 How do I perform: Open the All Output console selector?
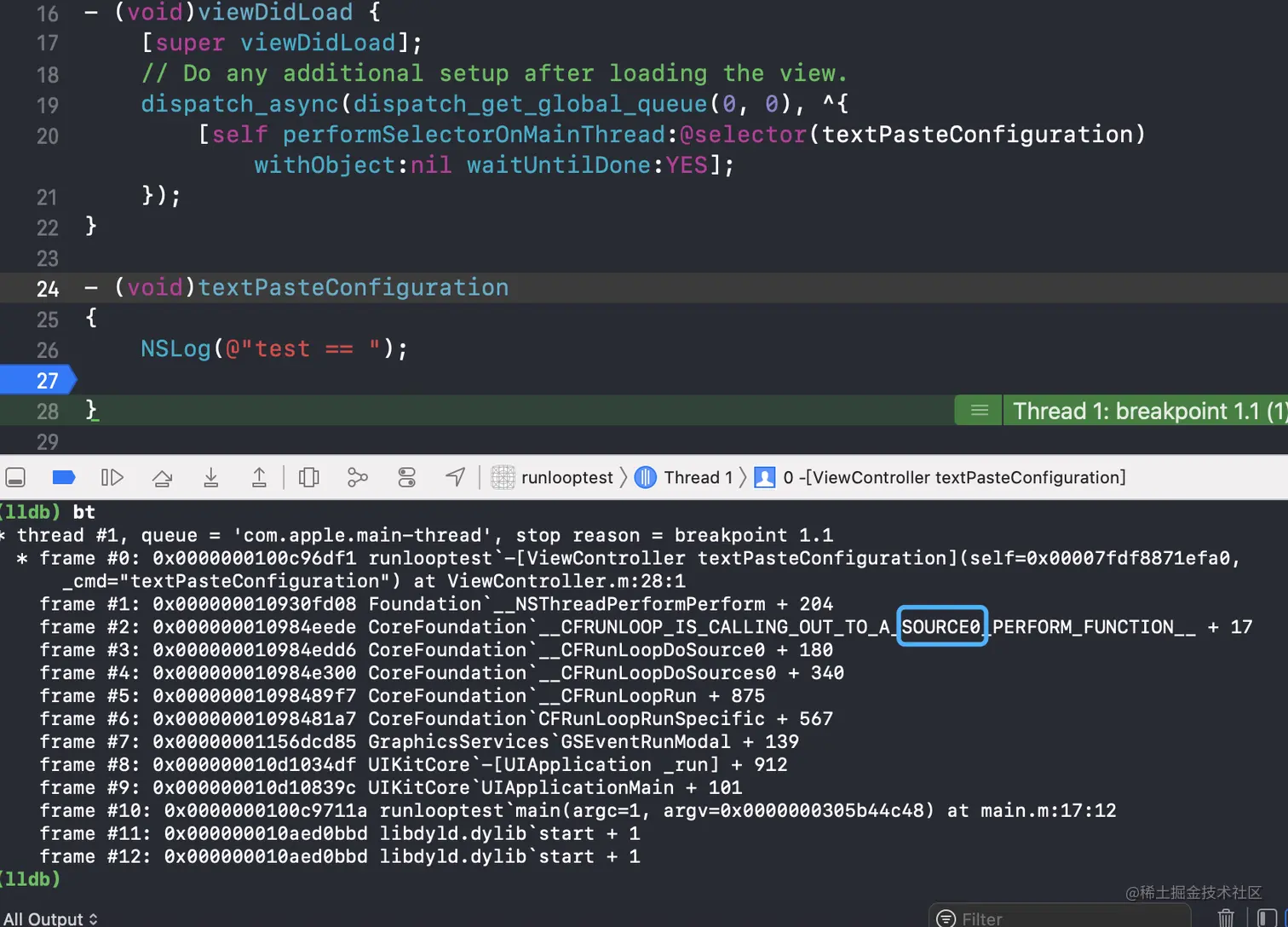tap(50, 918)
